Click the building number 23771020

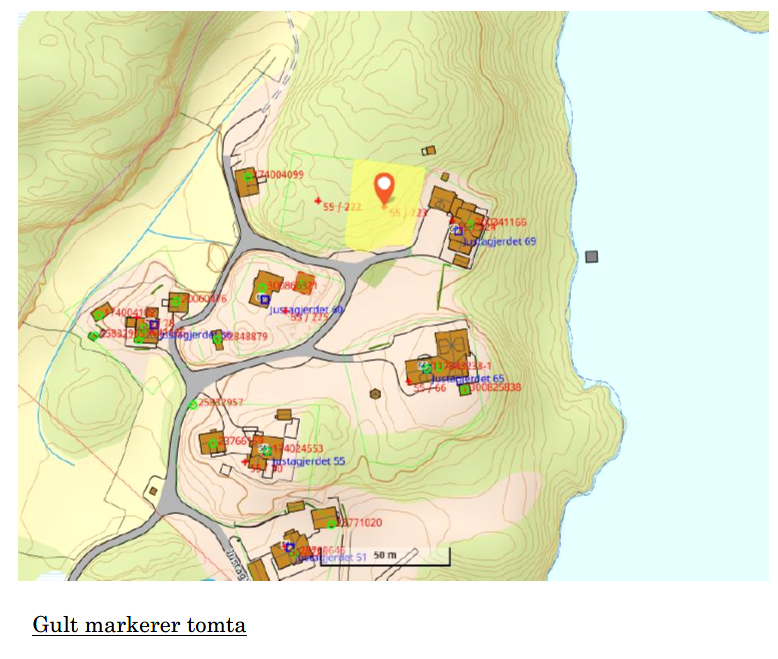click(359, 523)
